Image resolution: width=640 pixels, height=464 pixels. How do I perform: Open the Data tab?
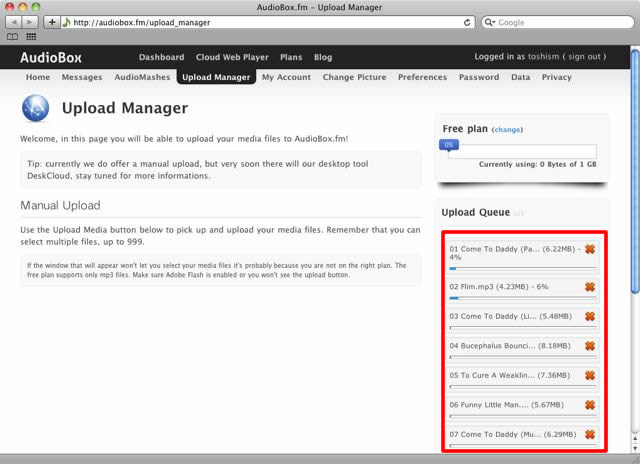pyautogui.click(x=520, y=77)
